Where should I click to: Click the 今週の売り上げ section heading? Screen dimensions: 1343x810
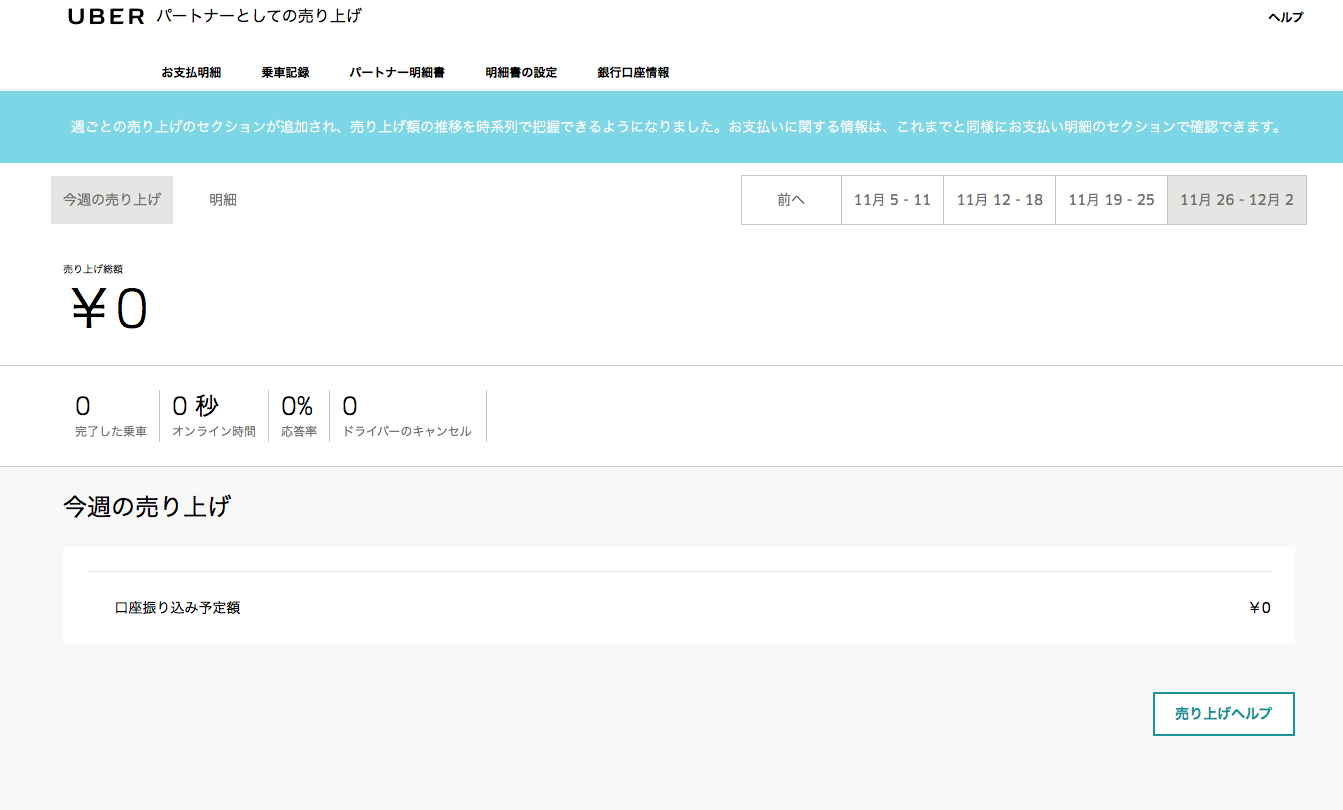pyautogui.click(x=147, y=506)
